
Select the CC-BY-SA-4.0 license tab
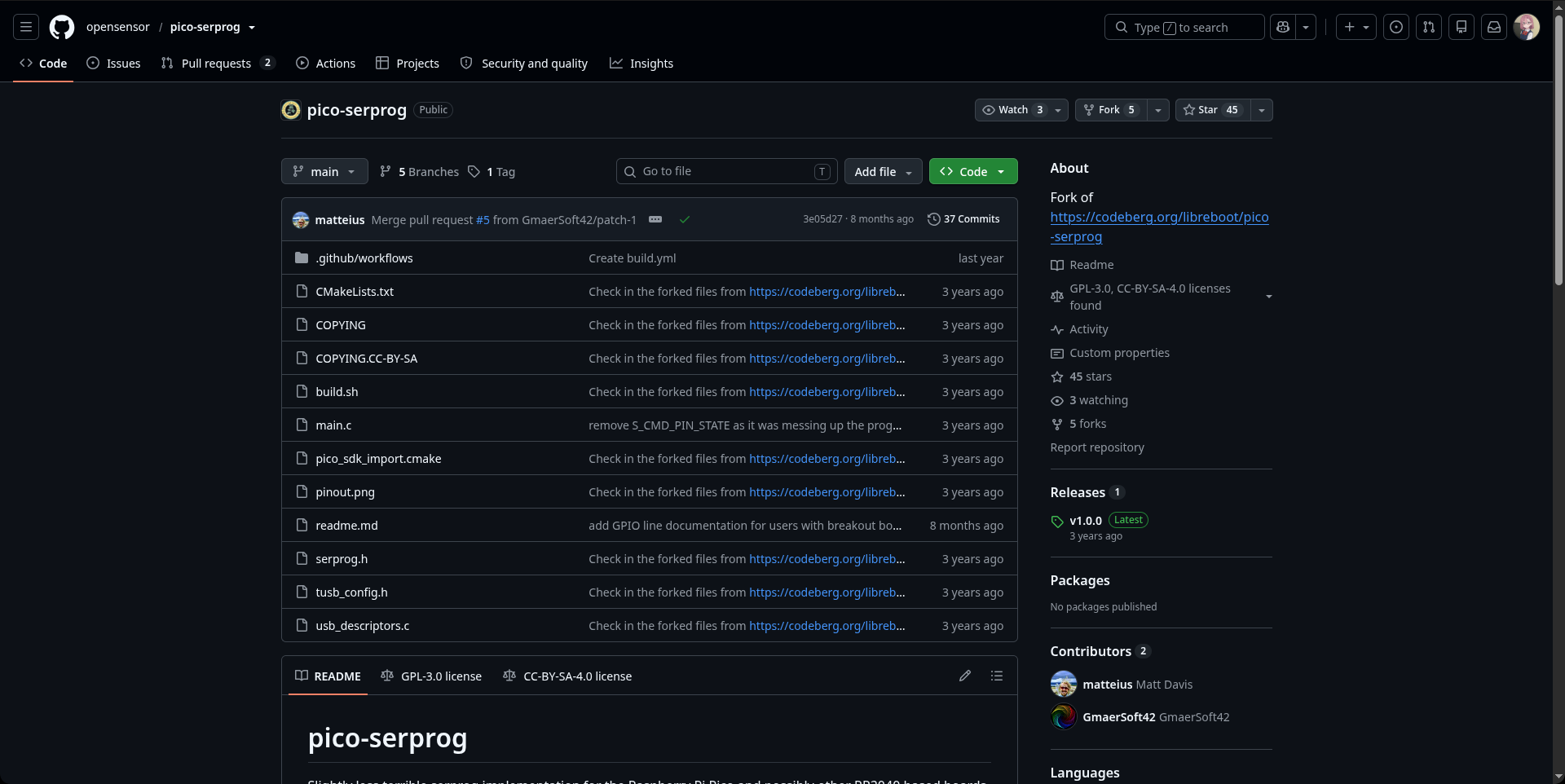pyautogui.click(x=567, y=676)
